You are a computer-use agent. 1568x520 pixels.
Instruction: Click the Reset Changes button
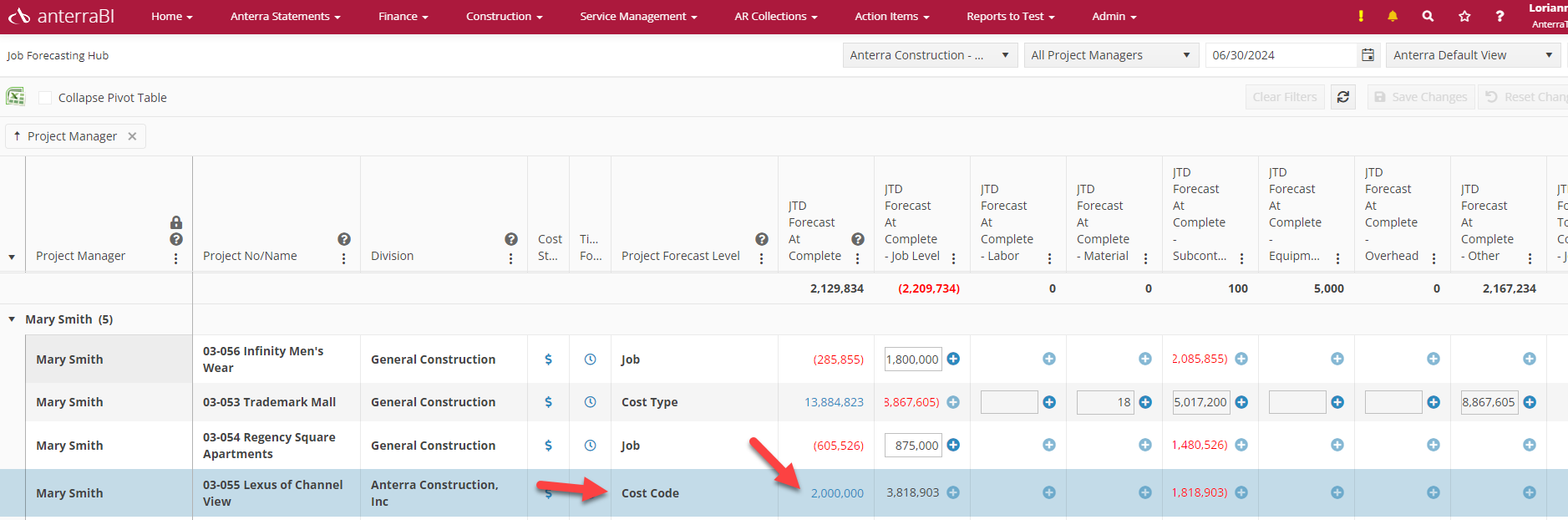1524,97
